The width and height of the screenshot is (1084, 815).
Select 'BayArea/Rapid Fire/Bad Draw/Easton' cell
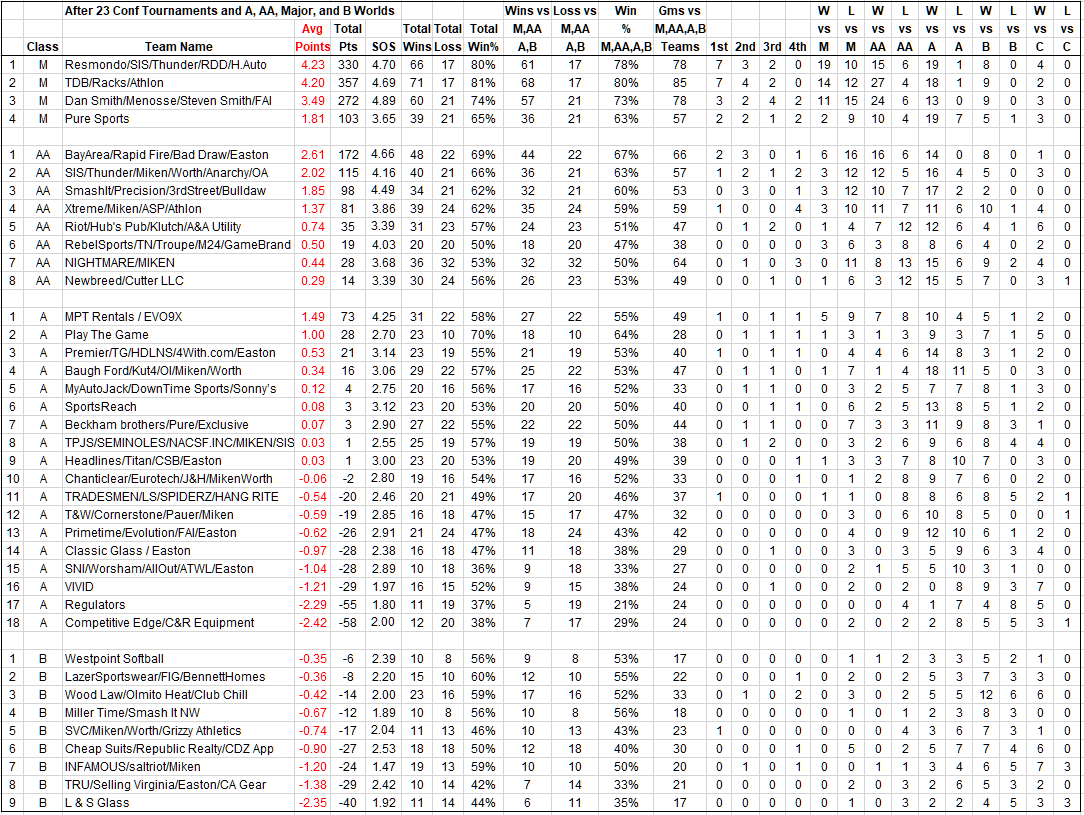pos(178,155)
